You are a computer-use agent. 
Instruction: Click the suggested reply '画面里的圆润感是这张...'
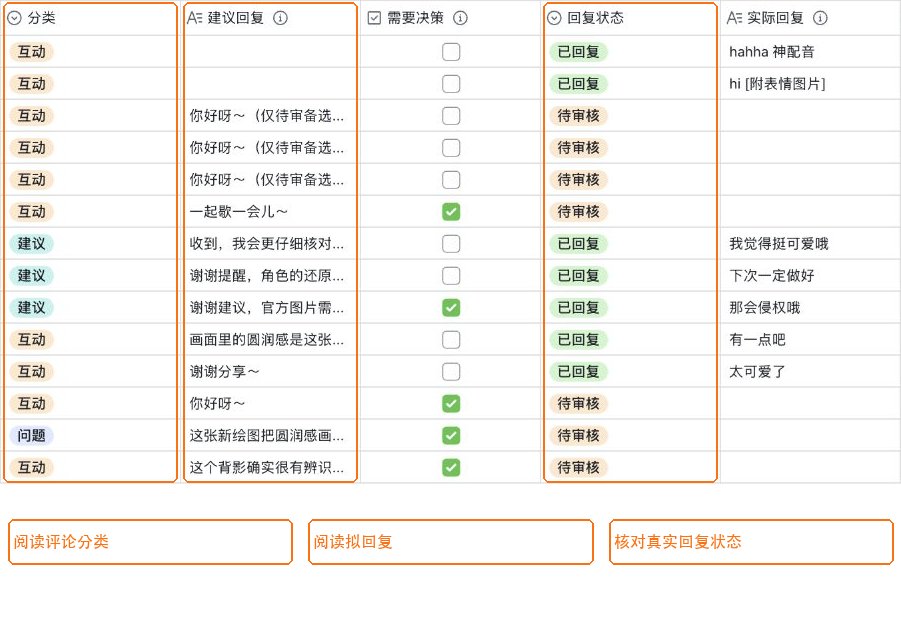click(x=267, y=340)
